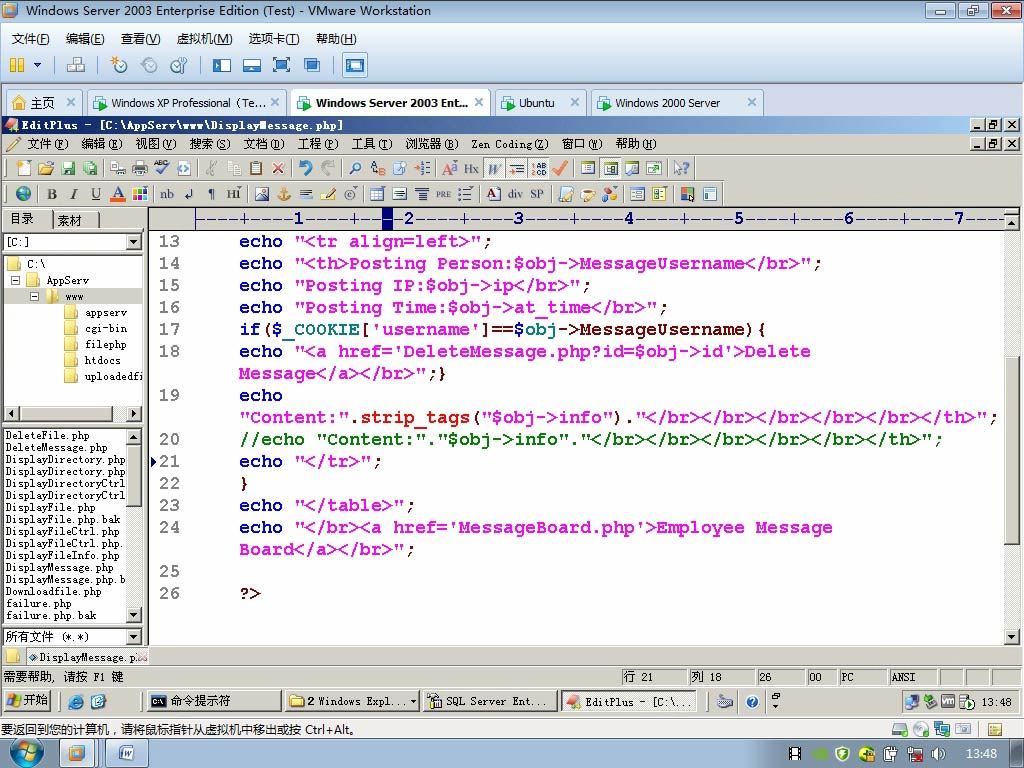Viewport: 1024px width, 768px height.
Task: Insert an anchor with the anchor icon
Action: 284,194
